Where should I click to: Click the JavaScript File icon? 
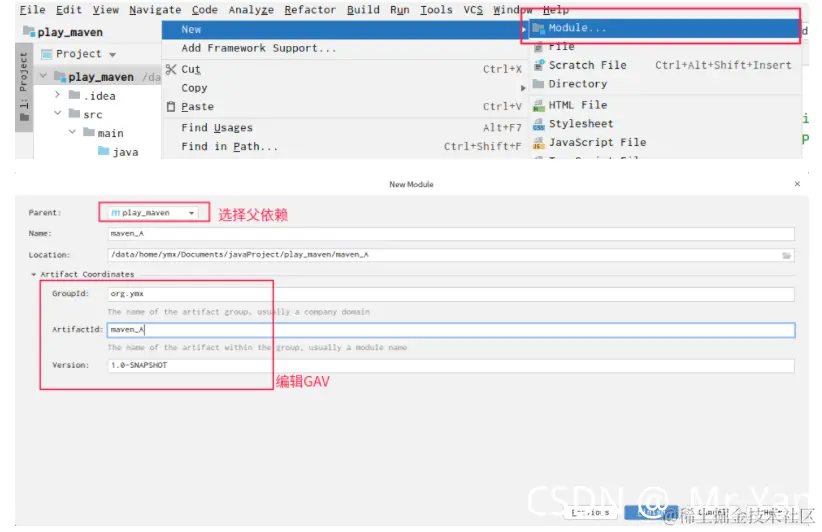[x=539, y=143]
